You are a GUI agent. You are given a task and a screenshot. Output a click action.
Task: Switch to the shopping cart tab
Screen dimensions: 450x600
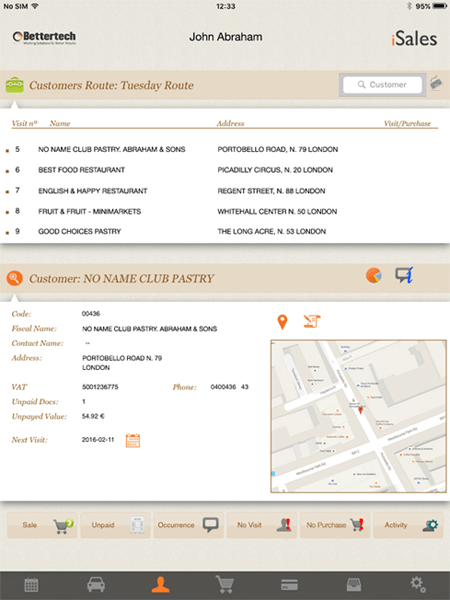tap(225, 584)
